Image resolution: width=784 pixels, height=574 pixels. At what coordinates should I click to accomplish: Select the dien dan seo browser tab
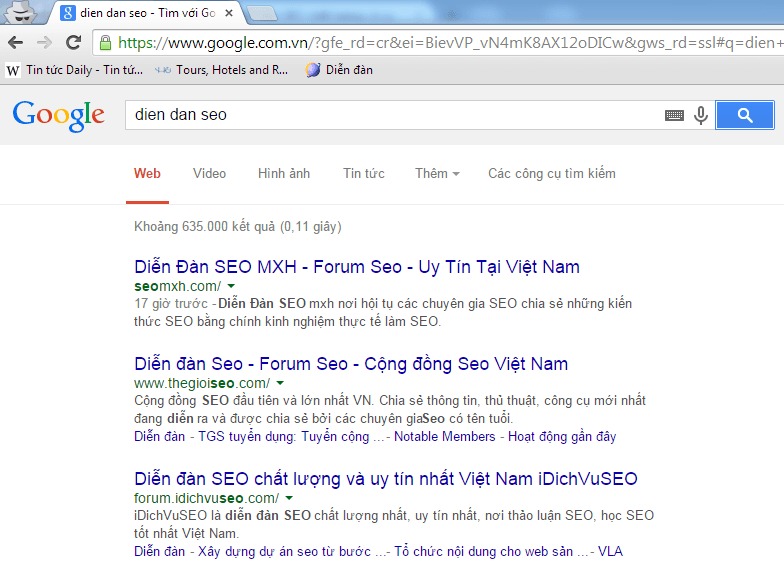148,13
